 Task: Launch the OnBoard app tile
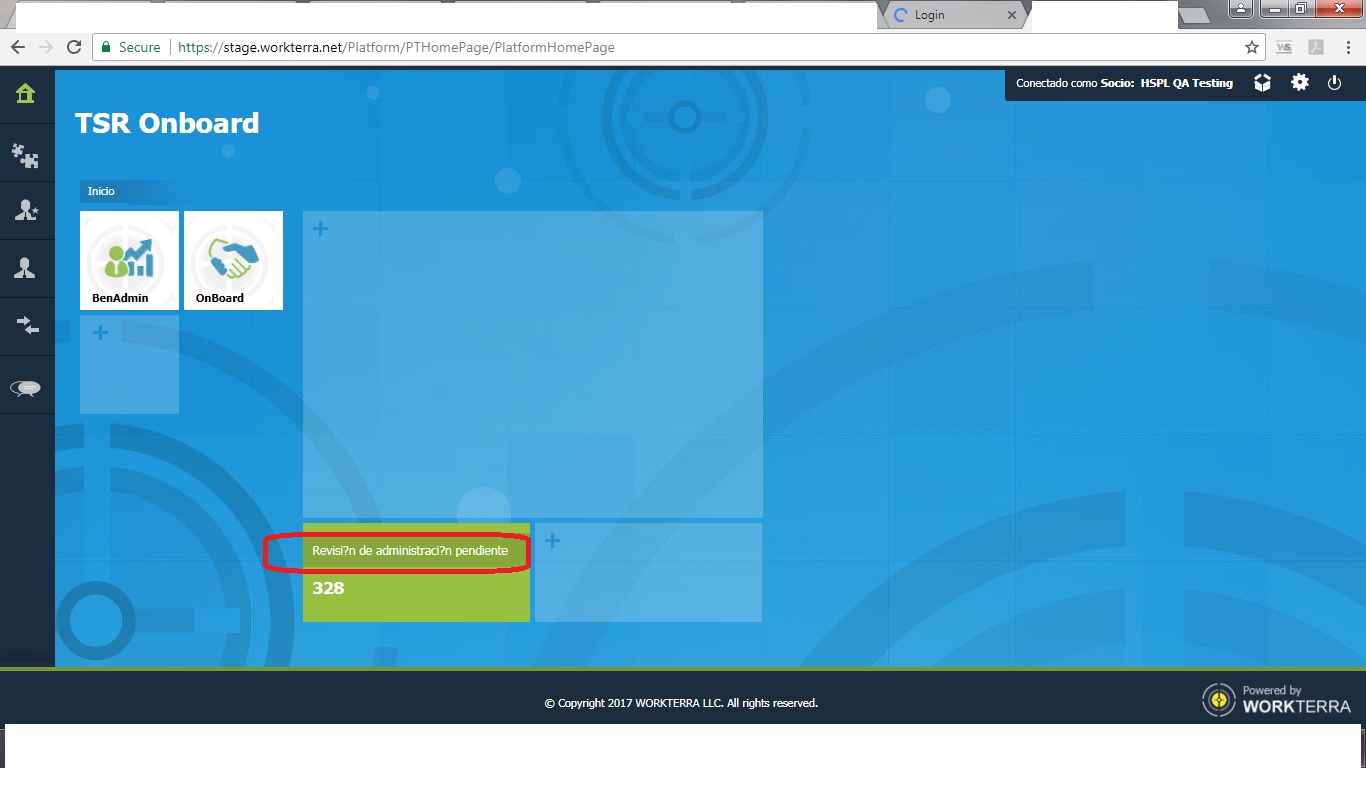pyautogui.click(x=233, y=260)
